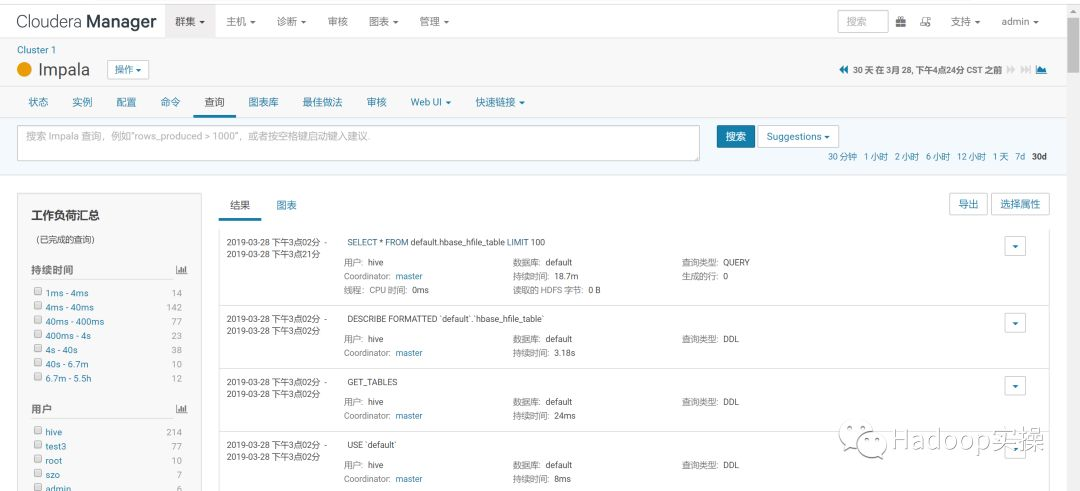Open the 群集 dropdown menu
Screen dimensions: 1080x491
(190, 22)
